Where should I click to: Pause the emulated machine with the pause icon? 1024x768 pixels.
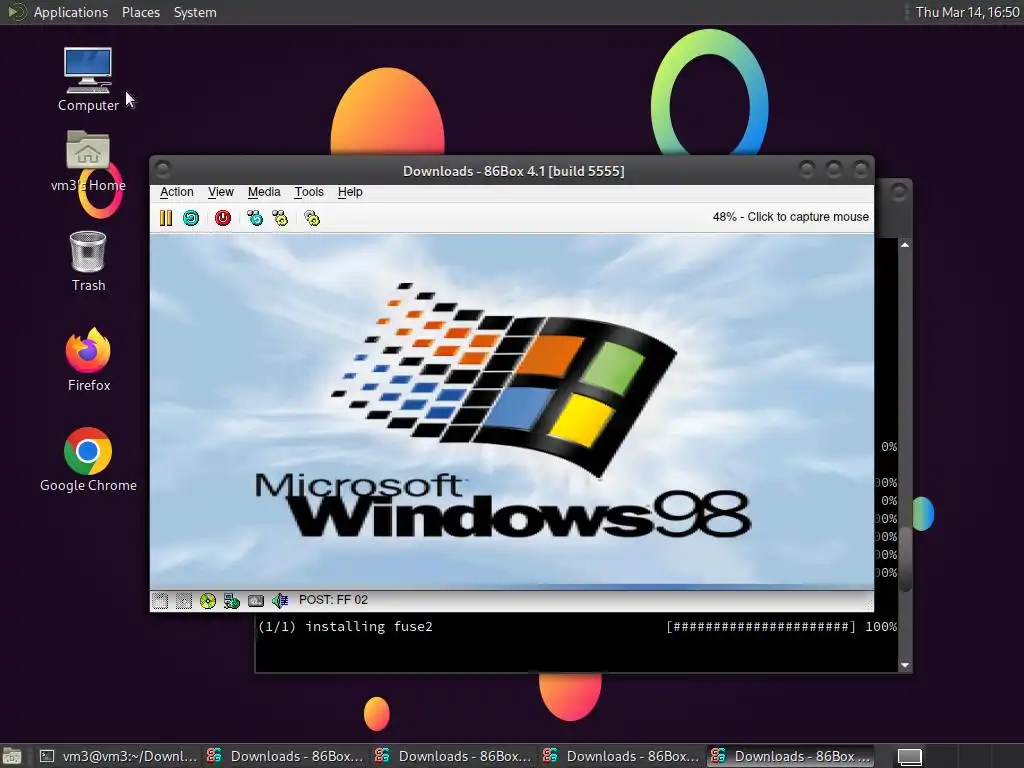[166, 218]
